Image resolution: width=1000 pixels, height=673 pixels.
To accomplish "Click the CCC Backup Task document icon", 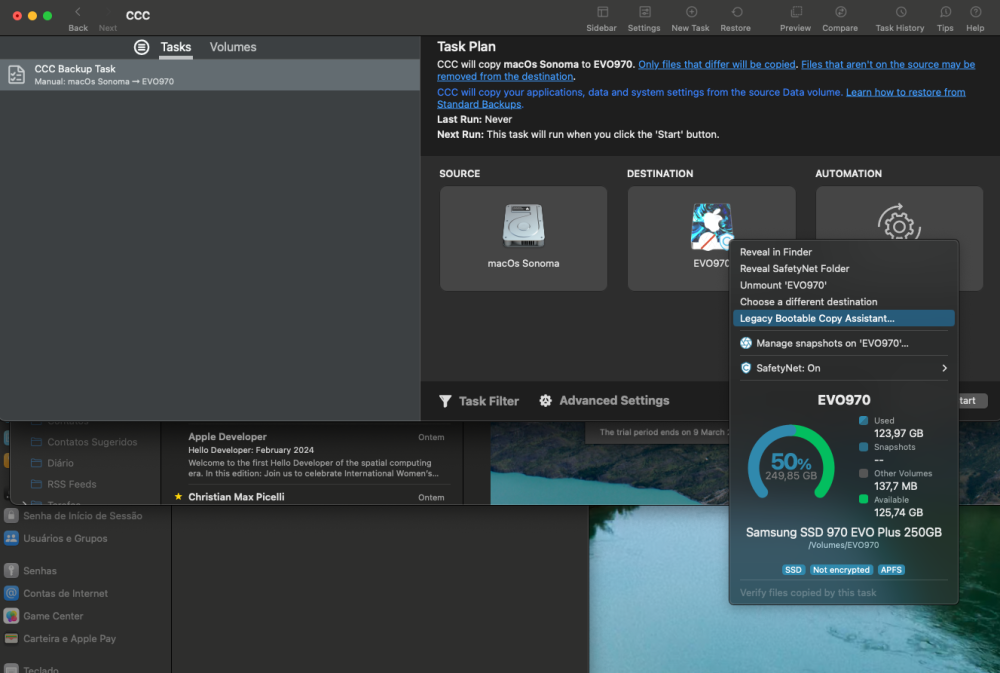I will [x=17, y=75].
